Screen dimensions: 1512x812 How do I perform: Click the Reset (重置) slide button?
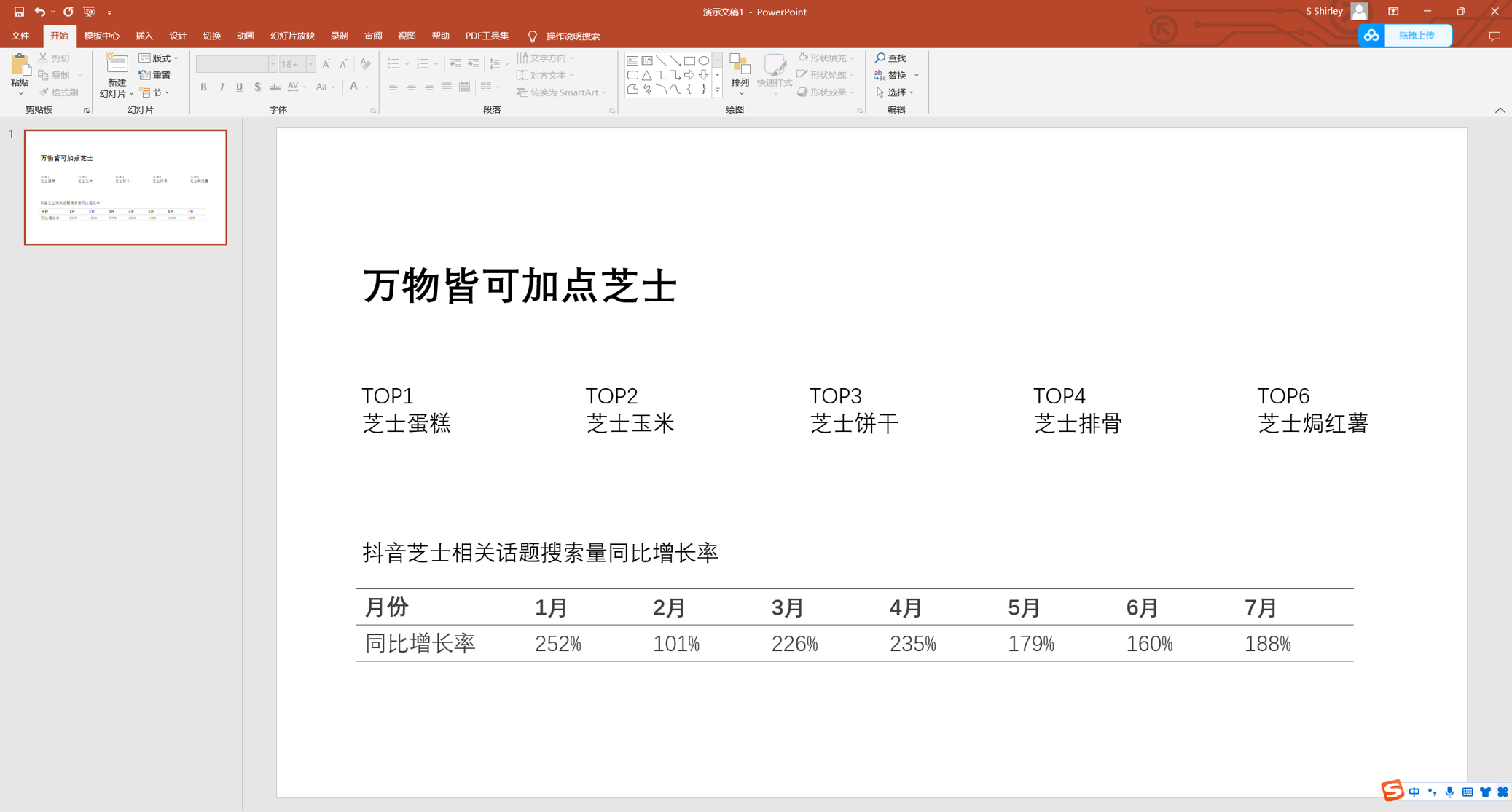point(155,75)
